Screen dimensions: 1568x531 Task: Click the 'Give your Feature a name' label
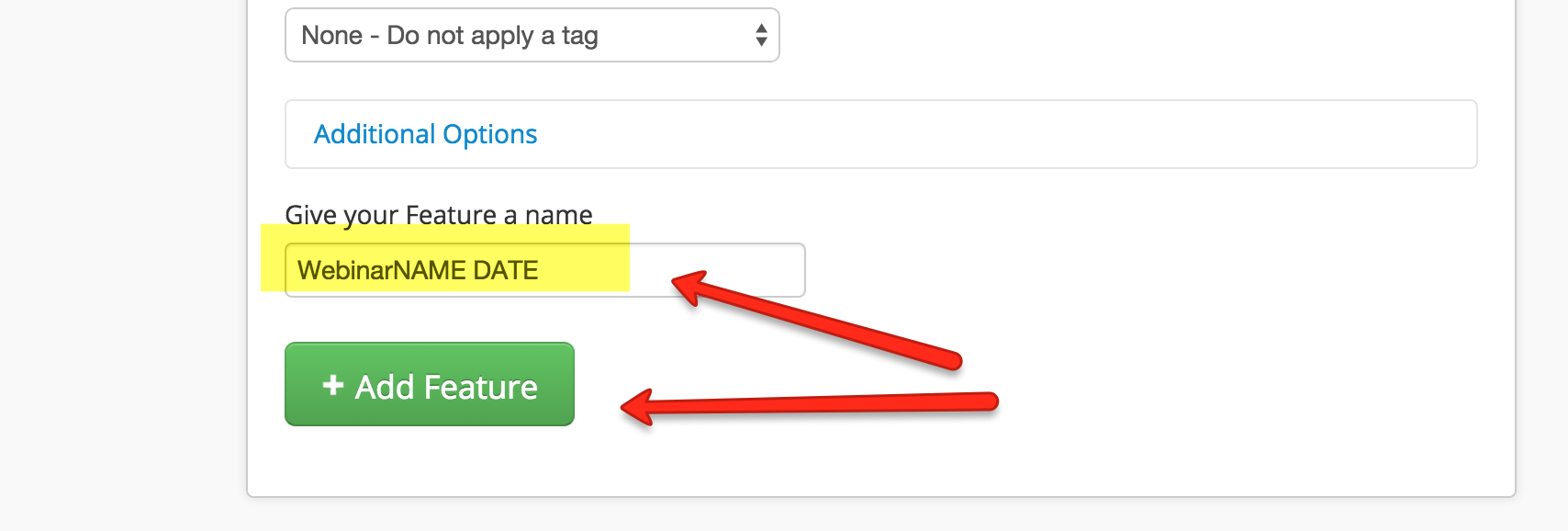[x=438, y=215]
